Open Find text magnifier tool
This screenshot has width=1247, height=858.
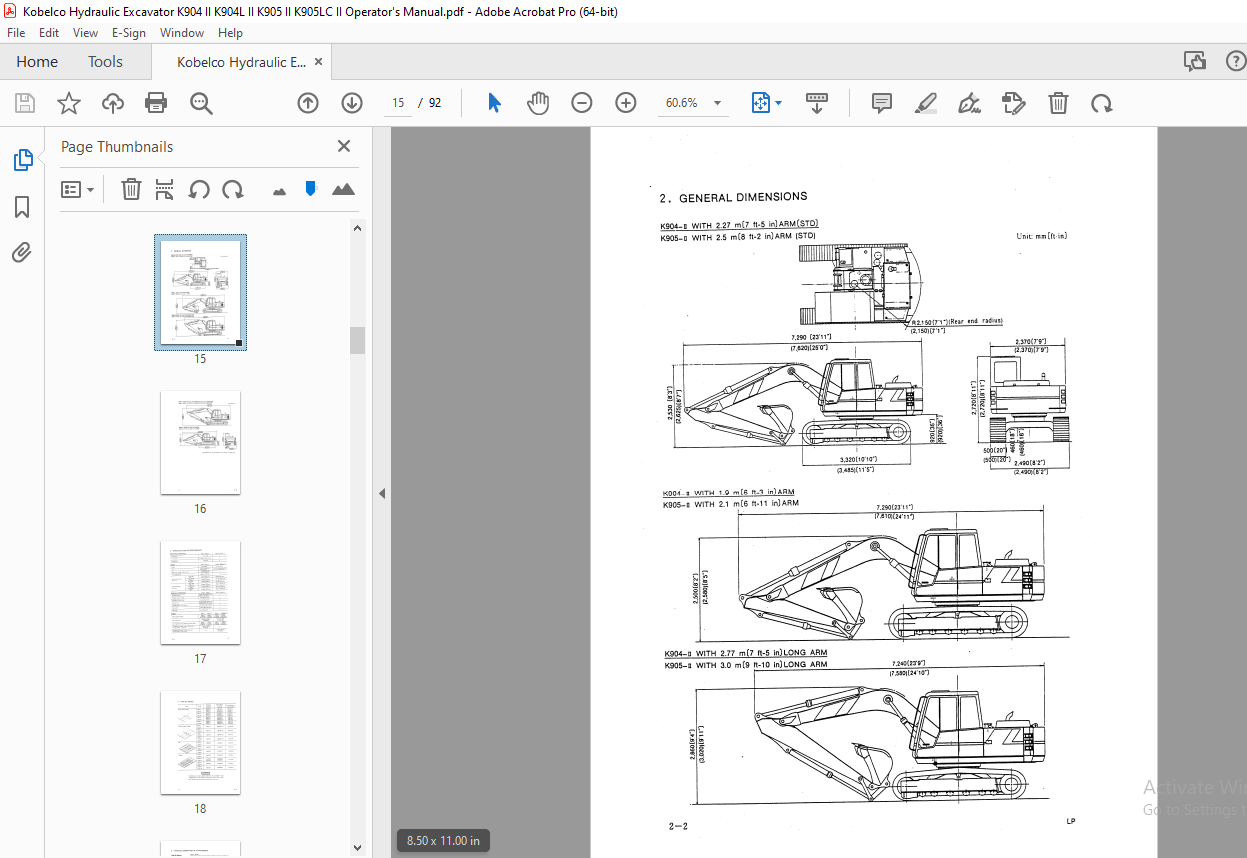coord(202,103)
